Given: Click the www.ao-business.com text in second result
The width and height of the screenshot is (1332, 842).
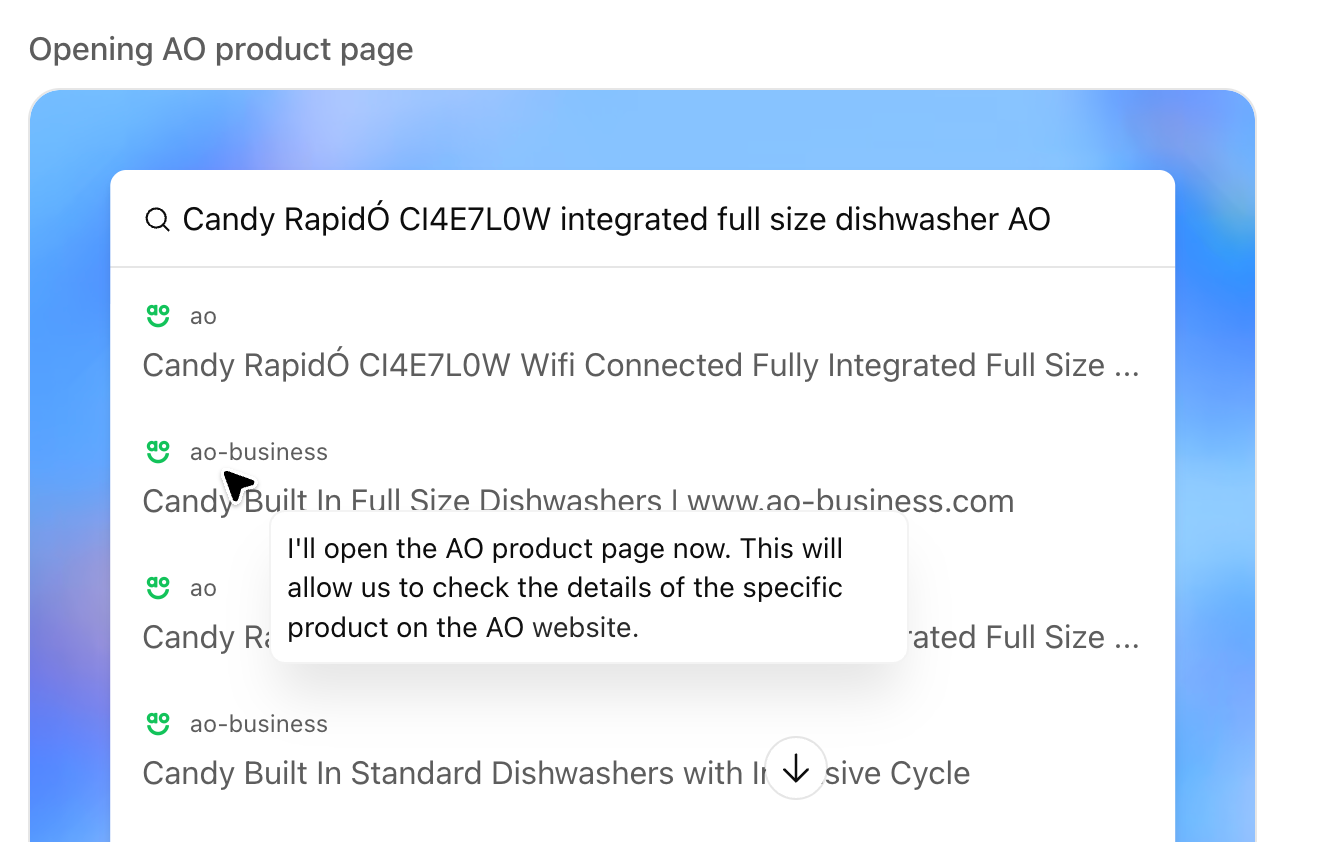Looking at the screenshot, I should pyautogui.click(x=850, y=500).
